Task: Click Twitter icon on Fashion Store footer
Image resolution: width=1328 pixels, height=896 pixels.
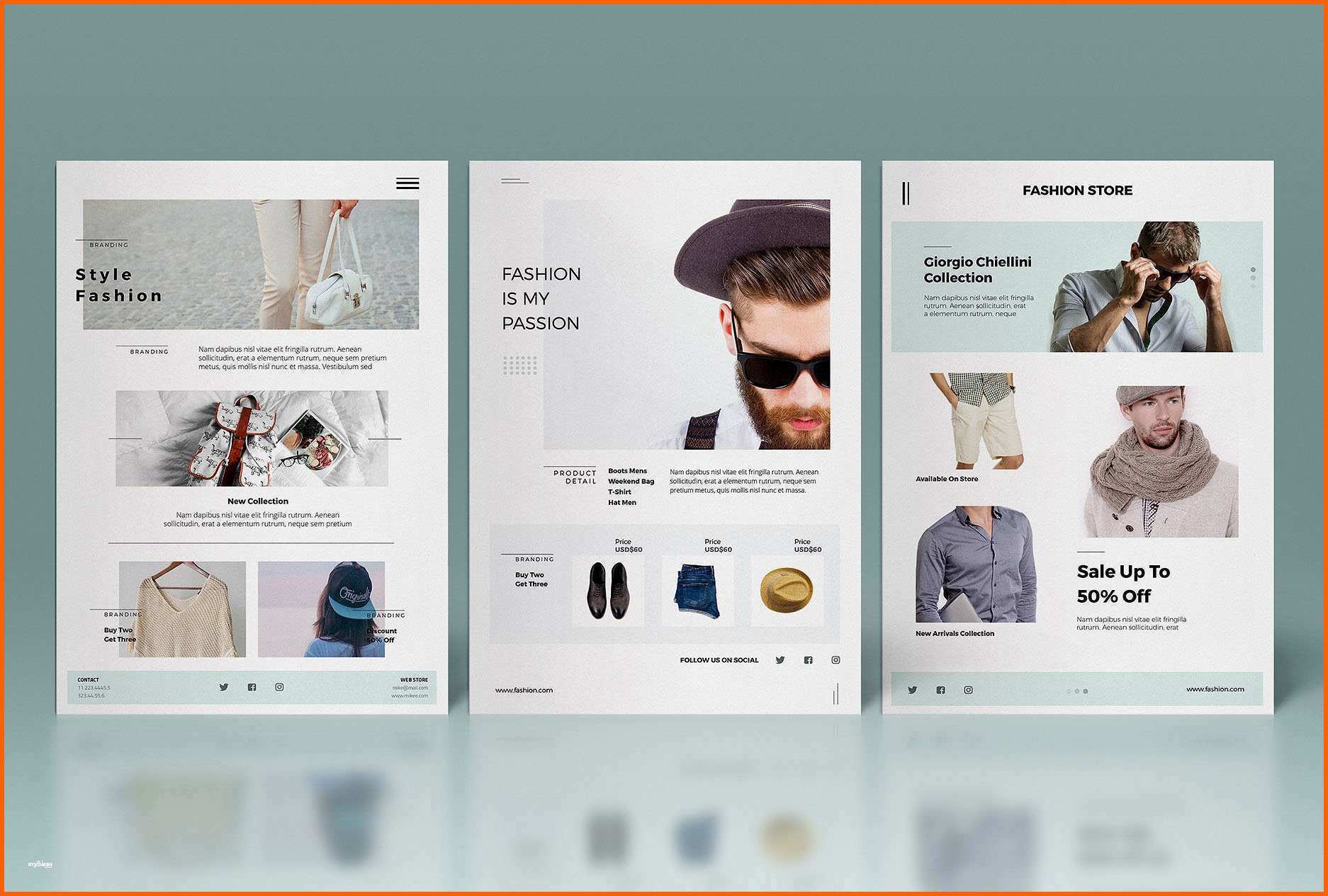Action: pyautogui.click(x=913, y=690)
